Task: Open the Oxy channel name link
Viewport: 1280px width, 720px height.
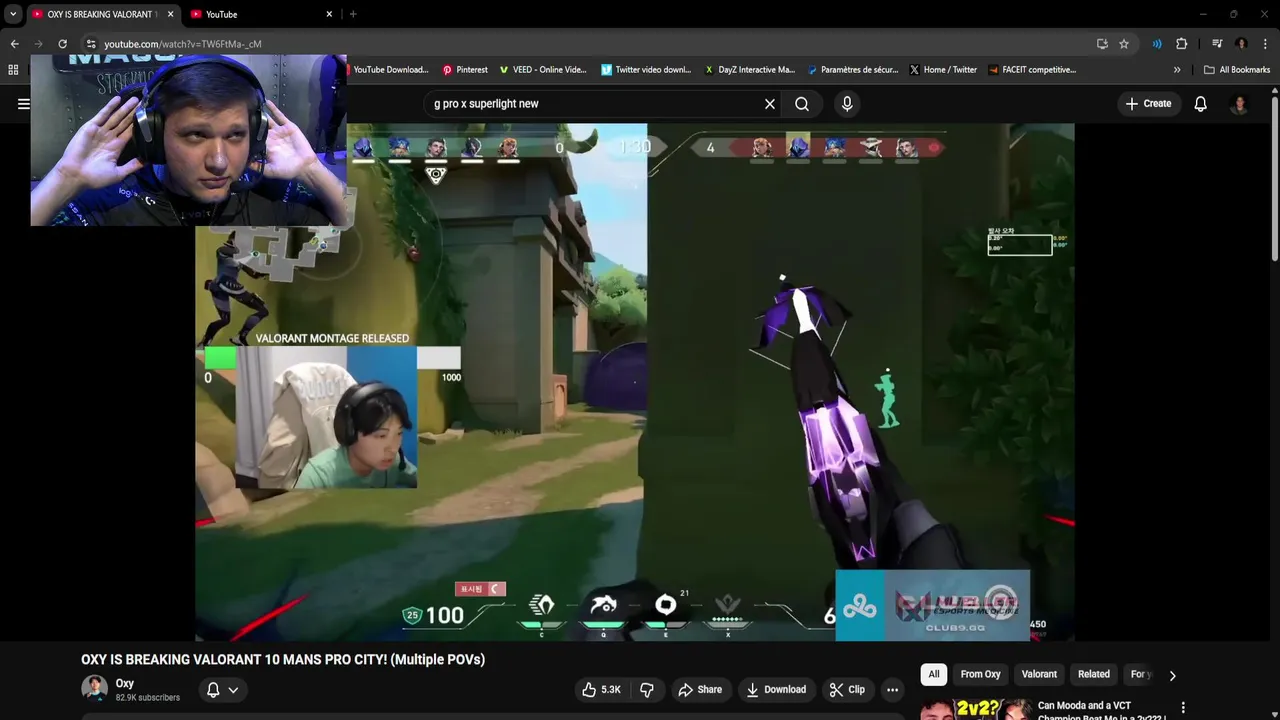Action: 125,683
